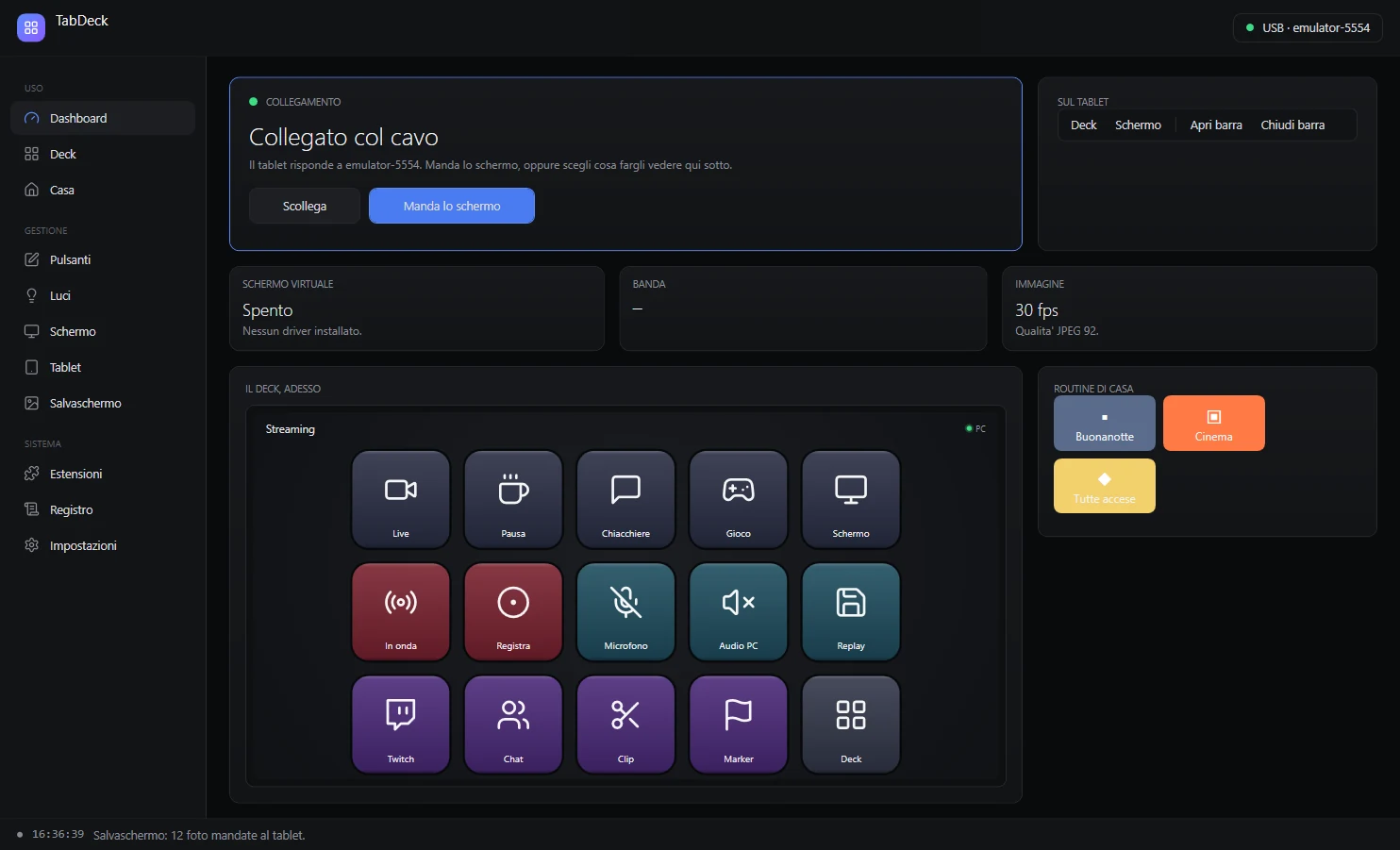This screenshot has width=1400, height=850.
Task: Add a Marker with the flag key
Action: [x=739, y=725]
